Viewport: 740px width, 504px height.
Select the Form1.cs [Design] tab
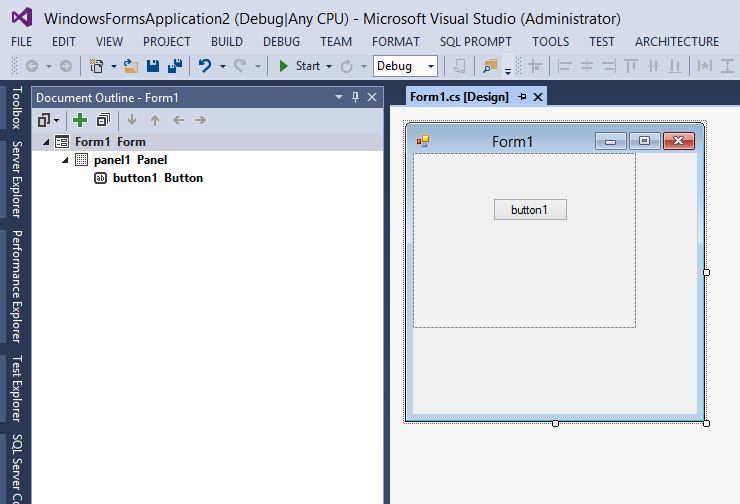[459, 97]
